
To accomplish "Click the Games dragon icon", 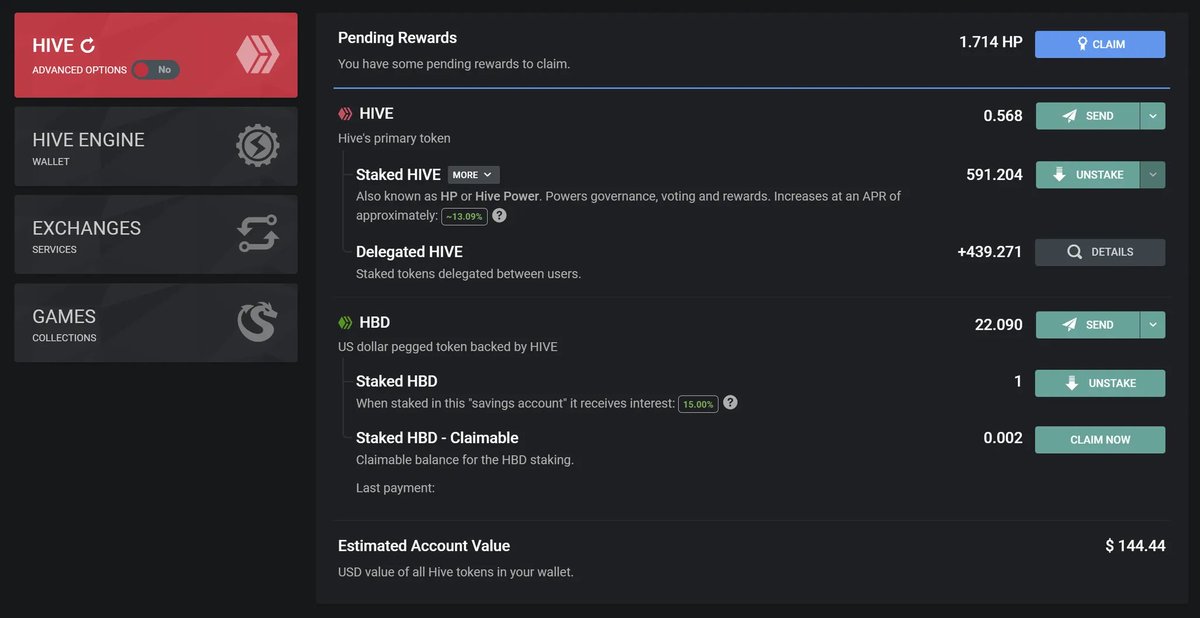I will click(x=257, y=322).
